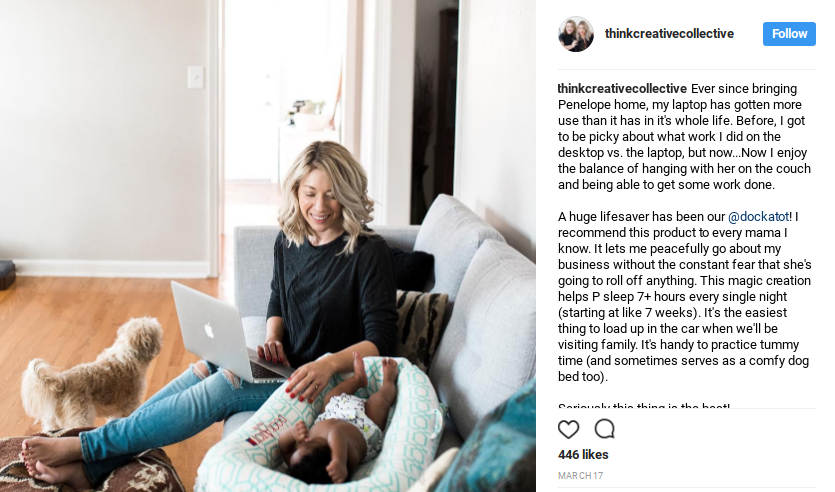Select the bold thinkcreativecollective name in the caption
Viewport: 835px width, 492px height.
622,88
